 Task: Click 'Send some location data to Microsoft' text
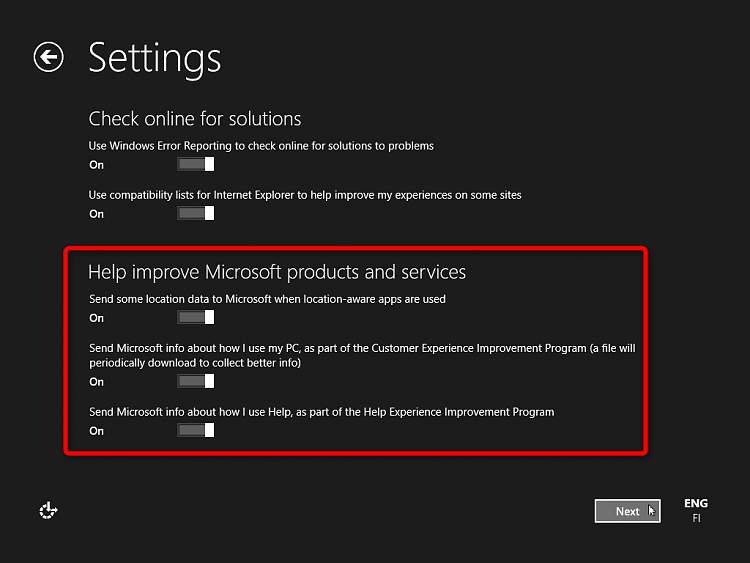tap(267, 299)
